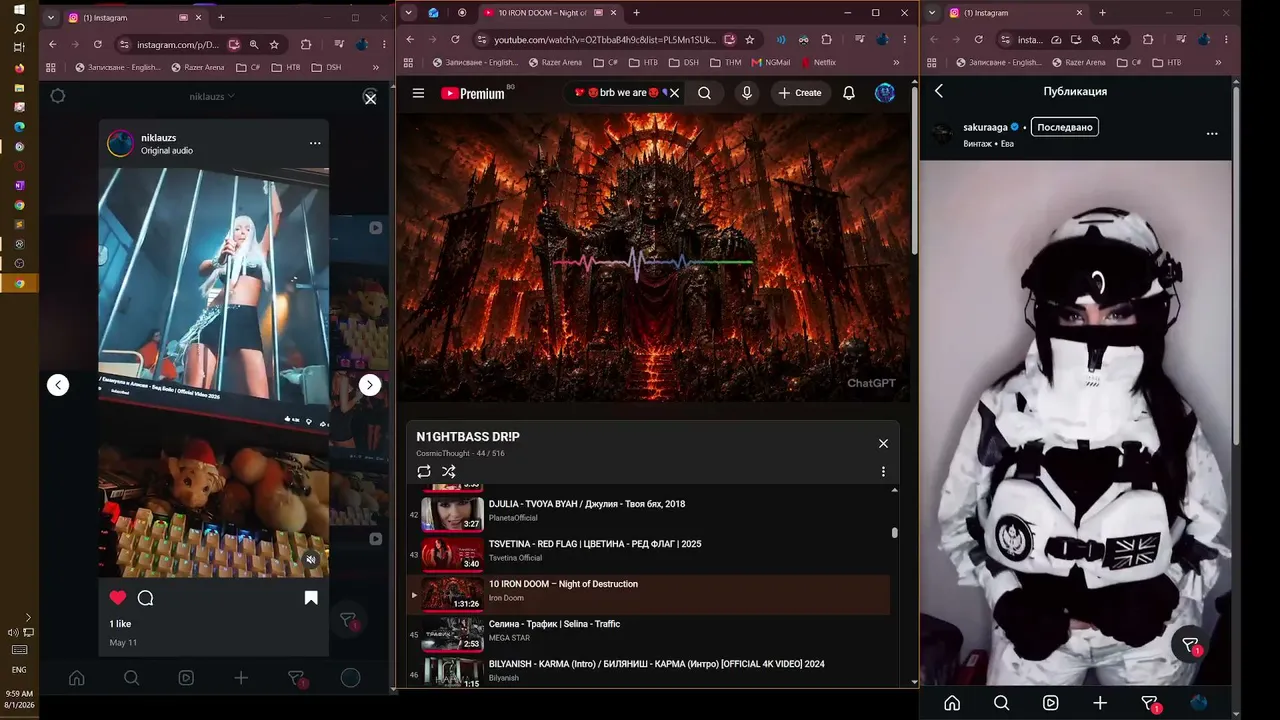Open the DSH bookmark folder in left Instagram window

point(326,67)
